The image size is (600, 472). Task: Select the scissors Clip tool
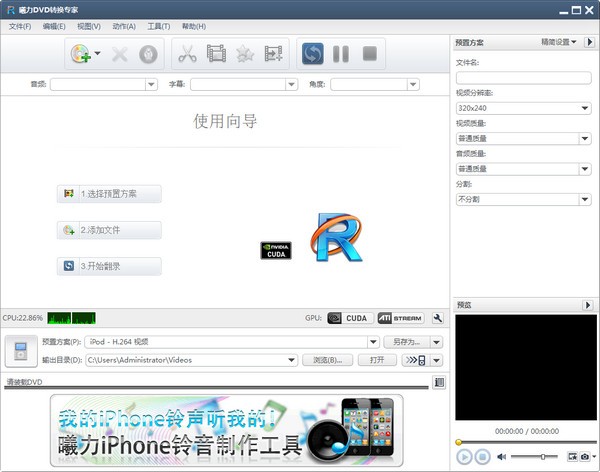(x=188, y=54)
